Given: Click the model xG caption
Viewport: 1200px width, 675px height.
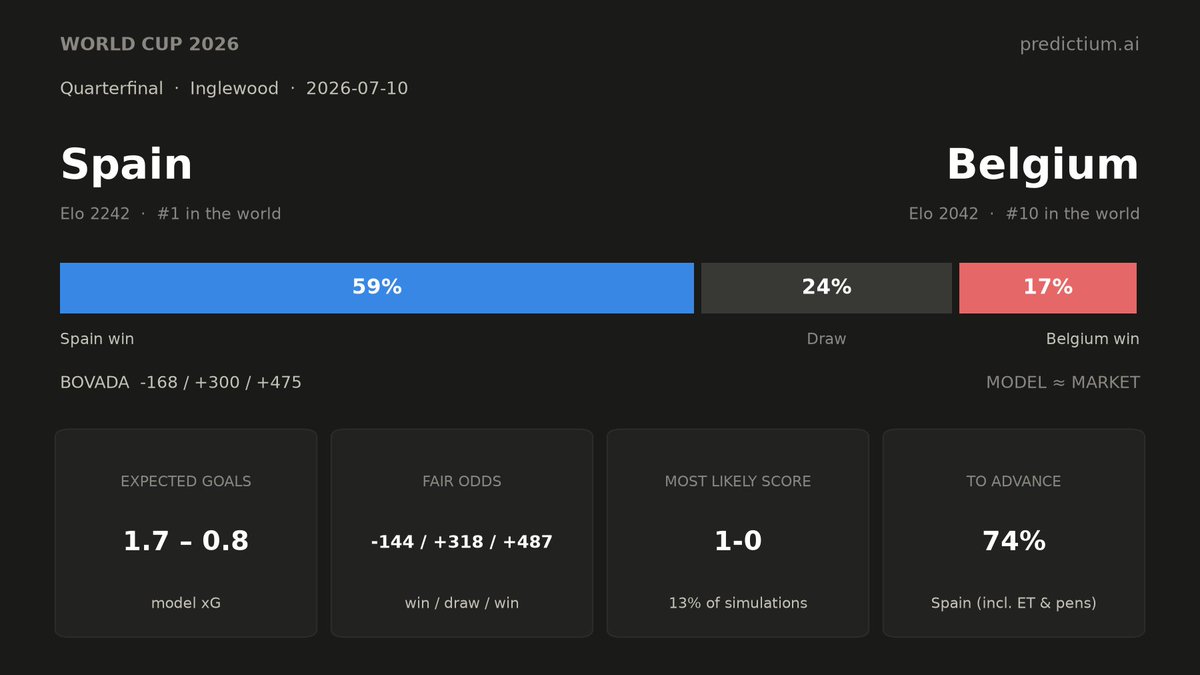Looking at the screenshot, I should [x=186, y=603].
